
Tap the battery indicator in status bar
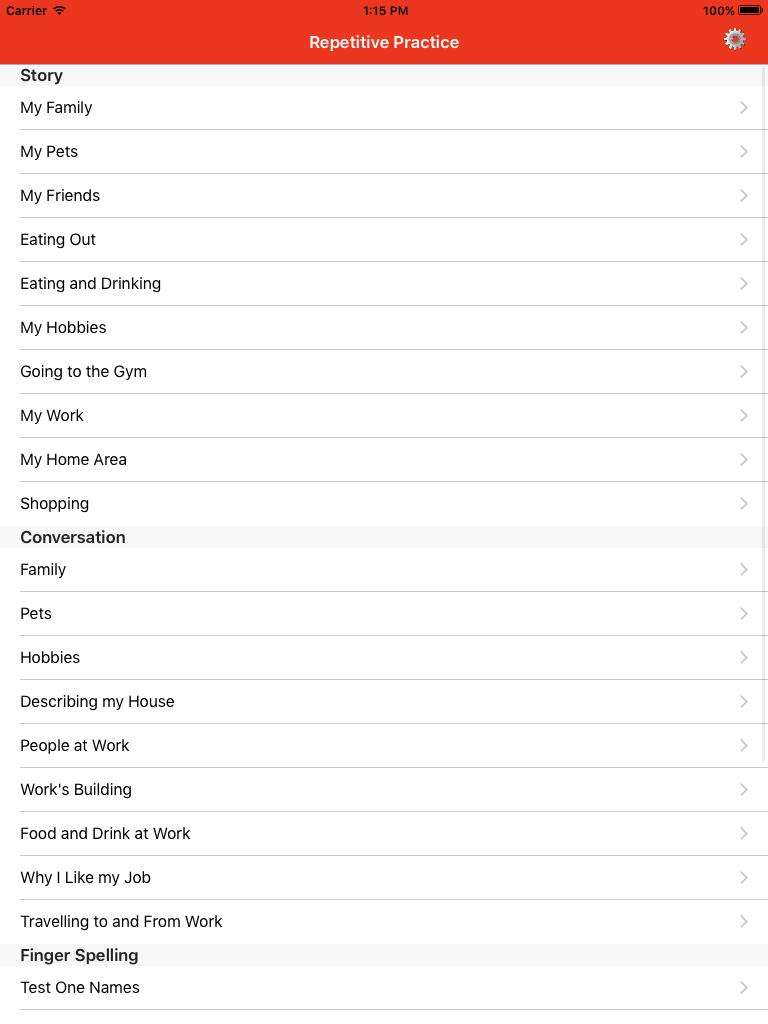750,10
